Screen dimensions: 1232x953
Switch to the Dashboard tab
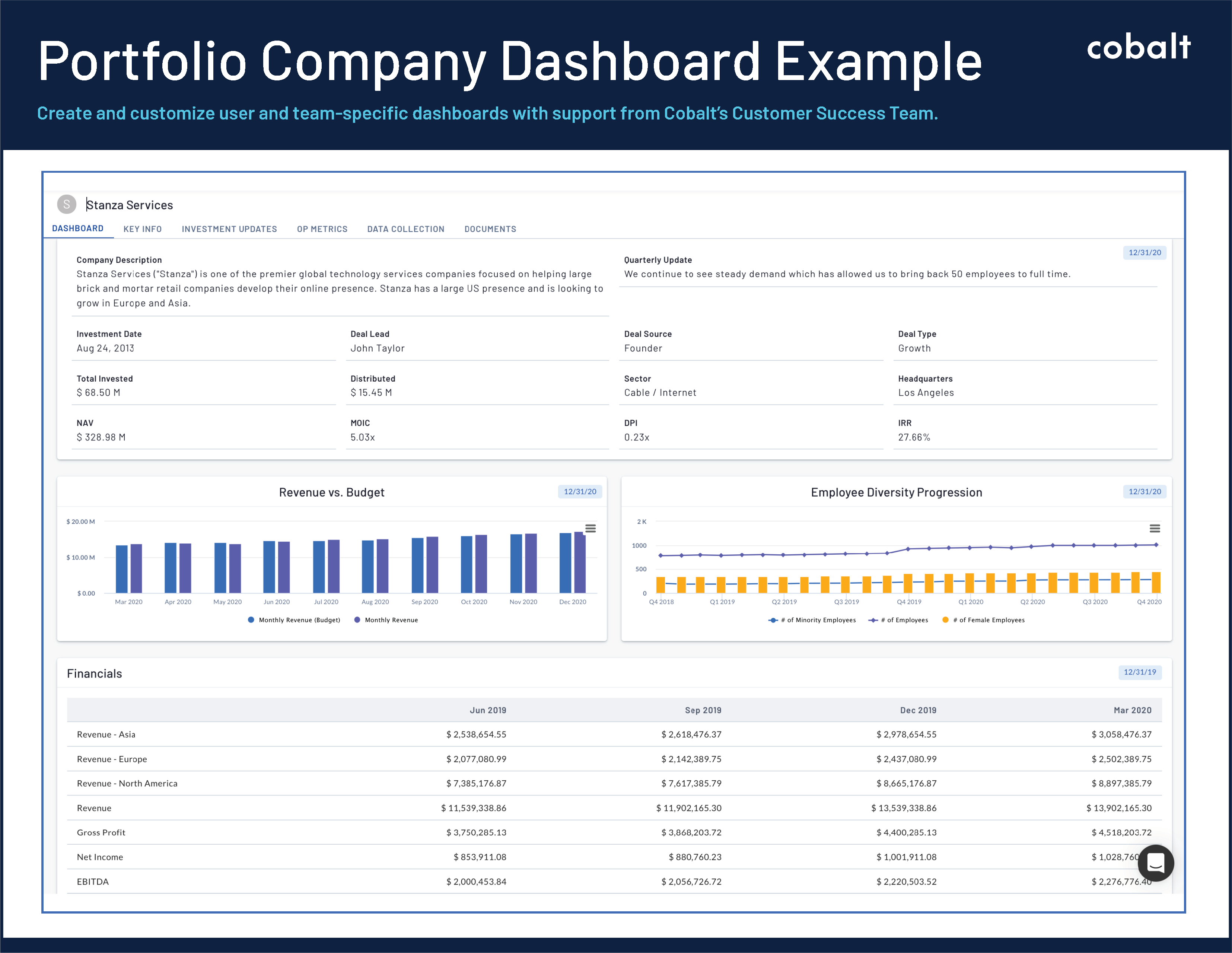click(78, 228)
